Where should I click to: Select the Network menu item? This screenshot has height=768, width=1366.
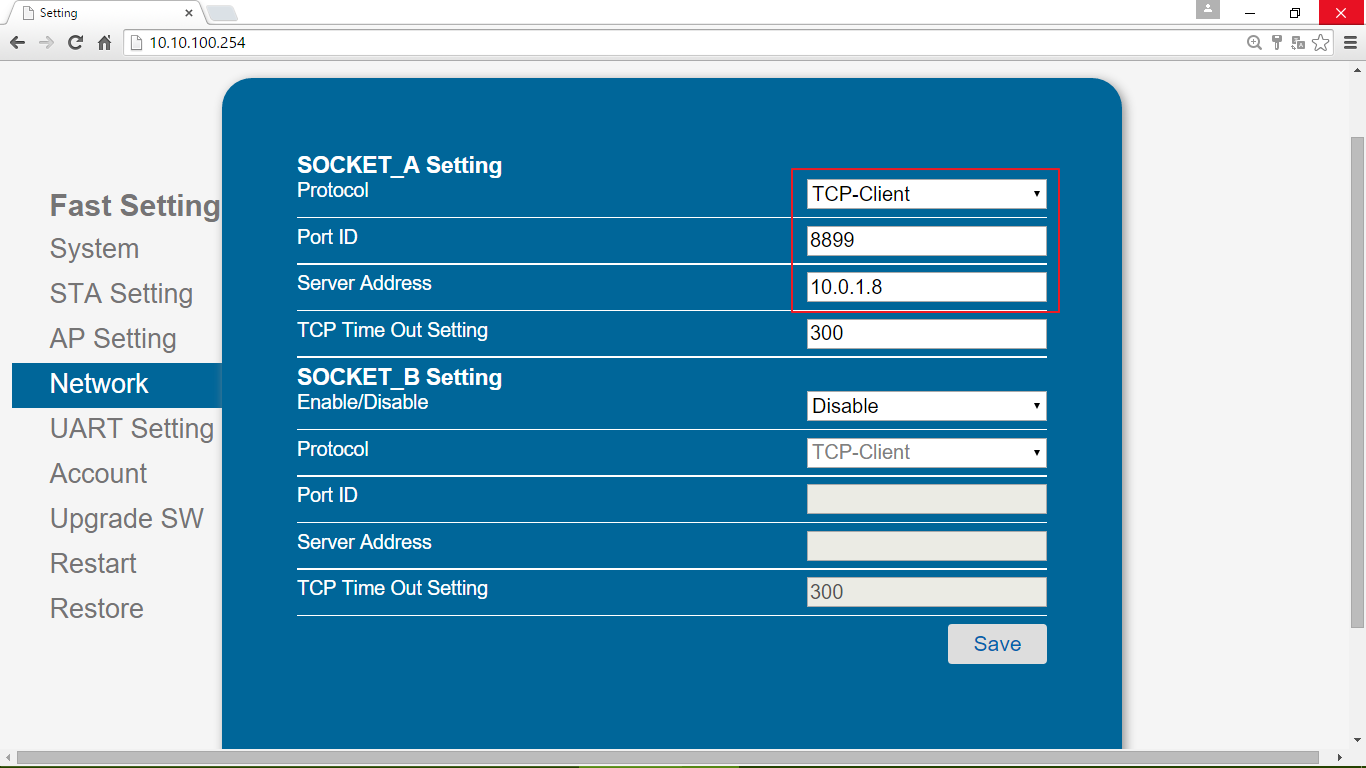tap(117, 385)
